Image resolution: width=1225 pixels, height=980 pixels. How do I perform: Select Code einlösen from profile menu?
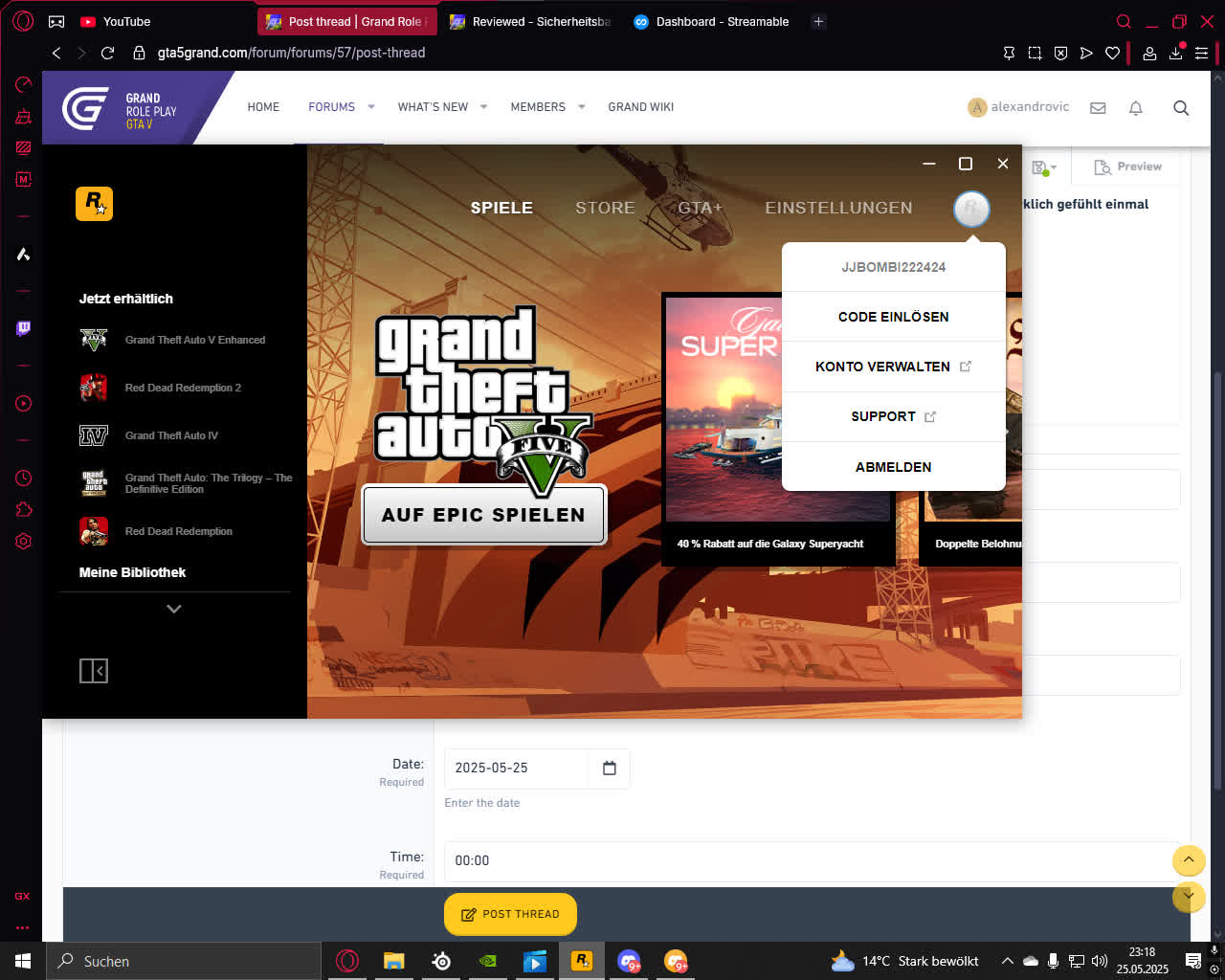[x=894, y=317]
